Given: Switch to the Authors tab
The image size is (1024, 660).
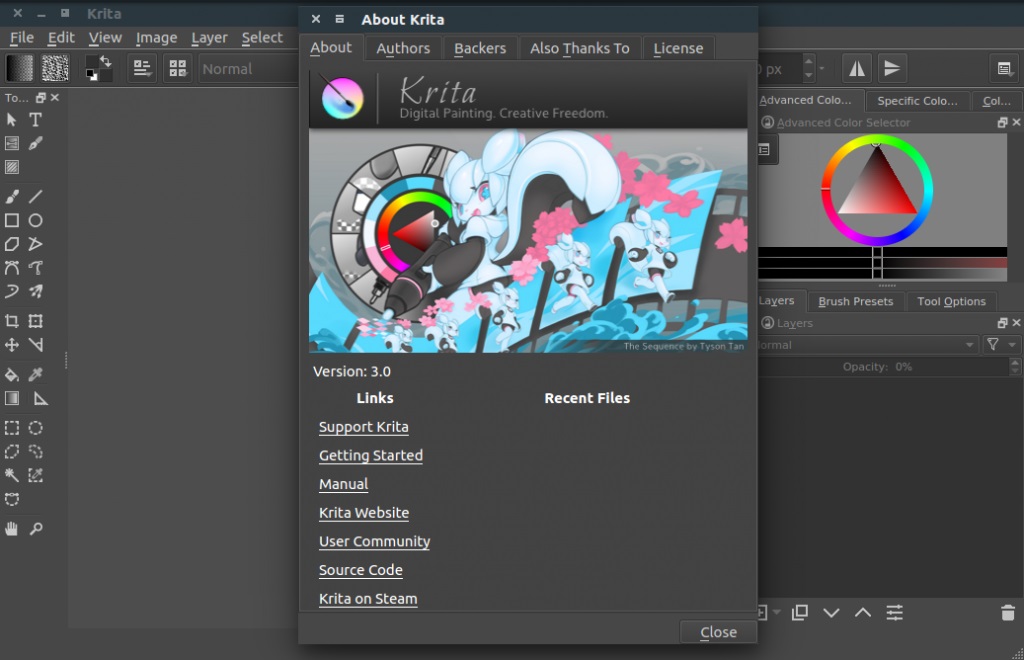Looking at the screenshot, I should click(403, 48).
